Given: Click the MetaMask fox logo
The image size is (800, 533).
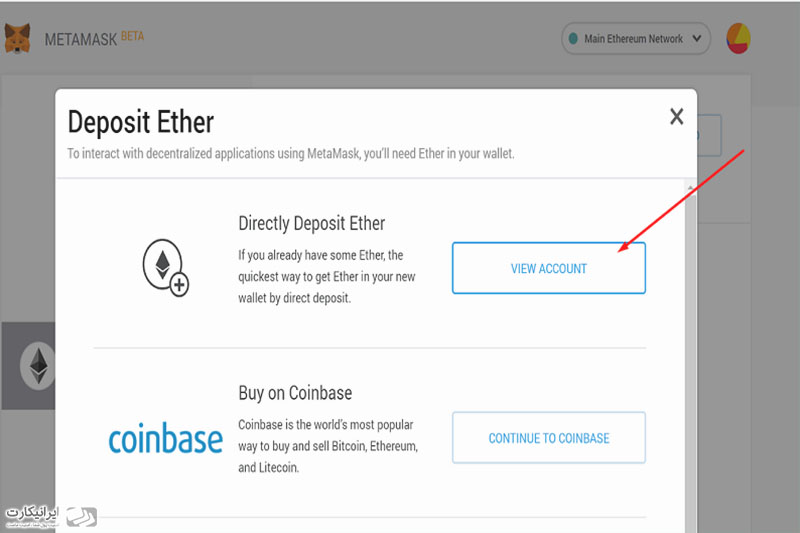Looking at the screenshot, I should coord(17,38).
